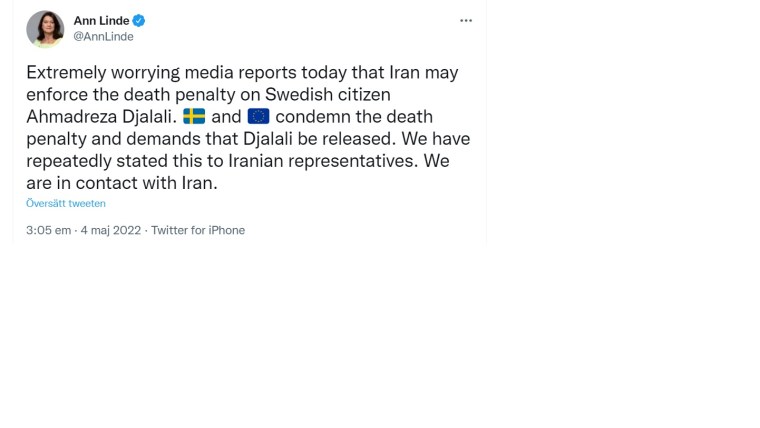Click the blue verified badge
This screenshot has height=428, width=760.
139,21
